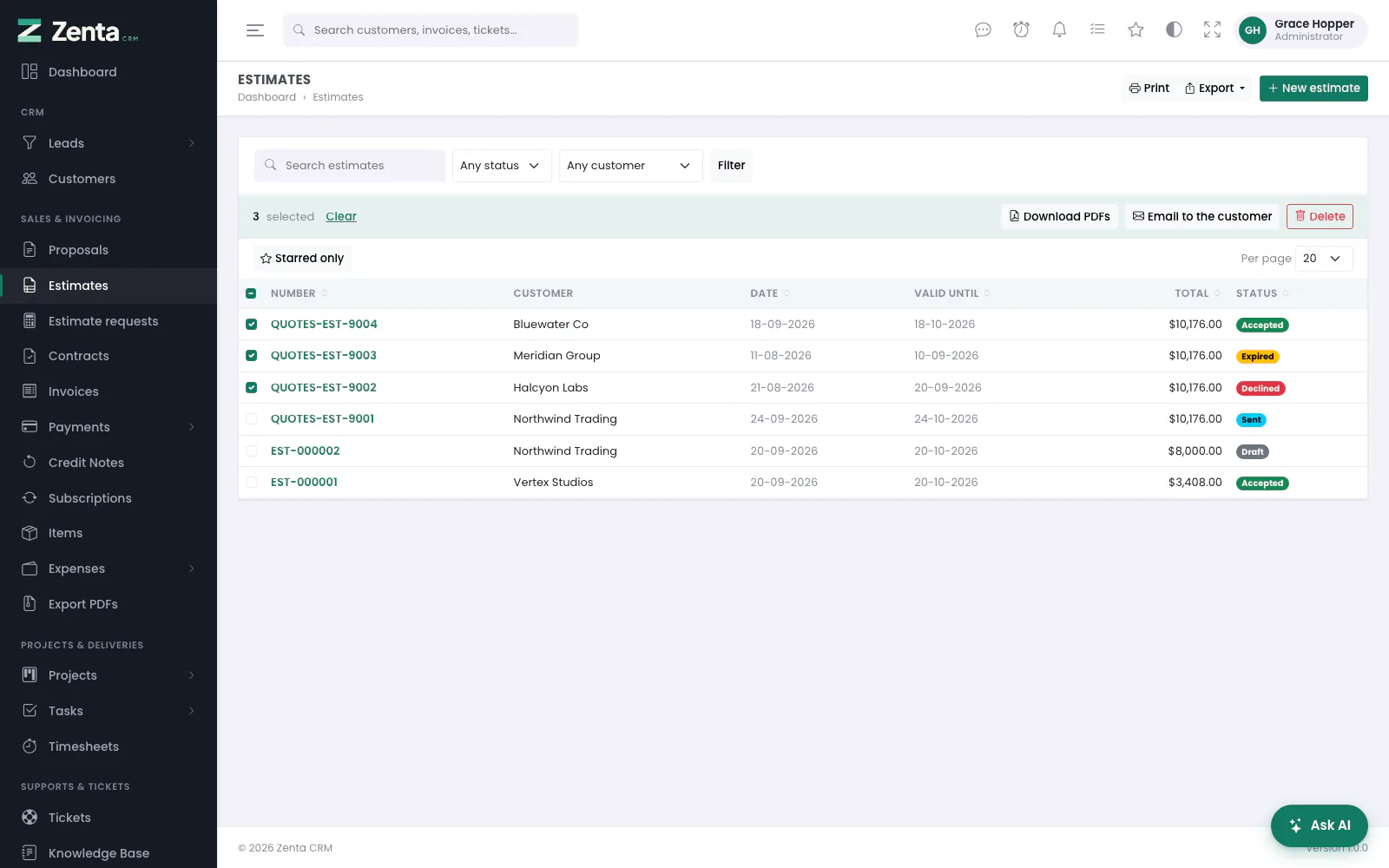Enter fullscreen using the expand arrows icon

(1212, 30)
